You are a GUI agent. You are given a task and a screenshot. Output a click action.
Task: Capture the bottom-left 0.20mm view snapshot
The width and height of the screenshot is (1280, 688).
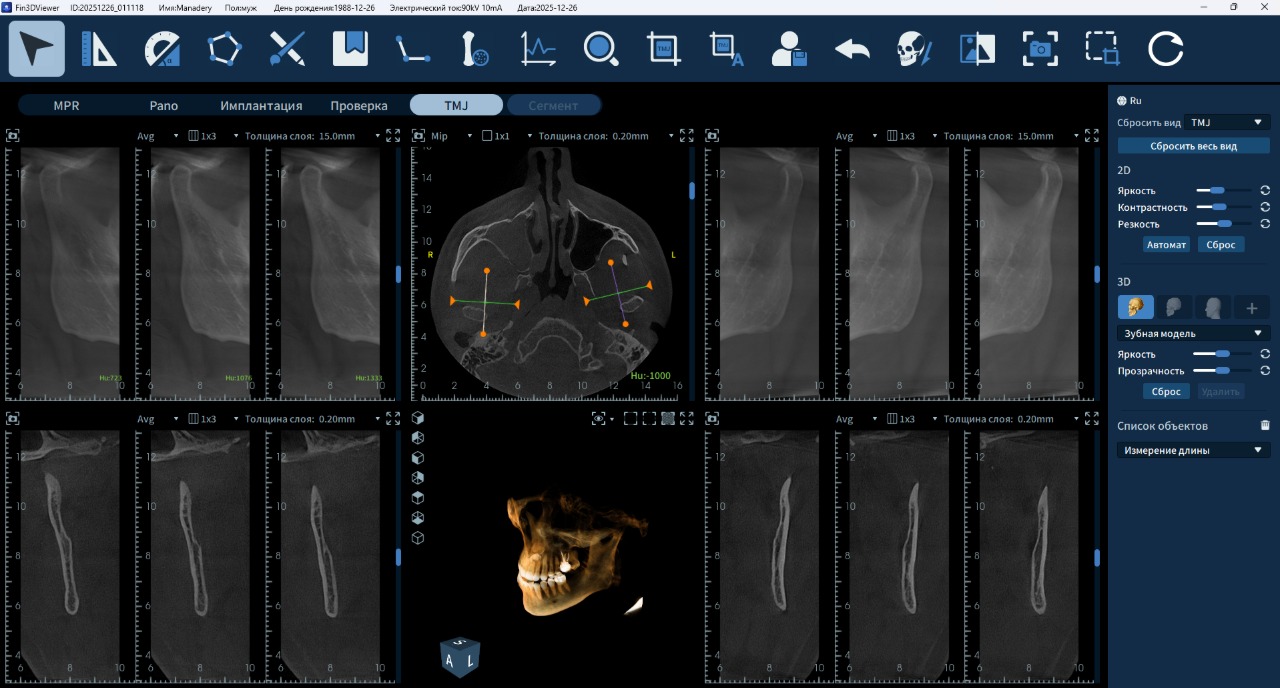click(13, 419)
